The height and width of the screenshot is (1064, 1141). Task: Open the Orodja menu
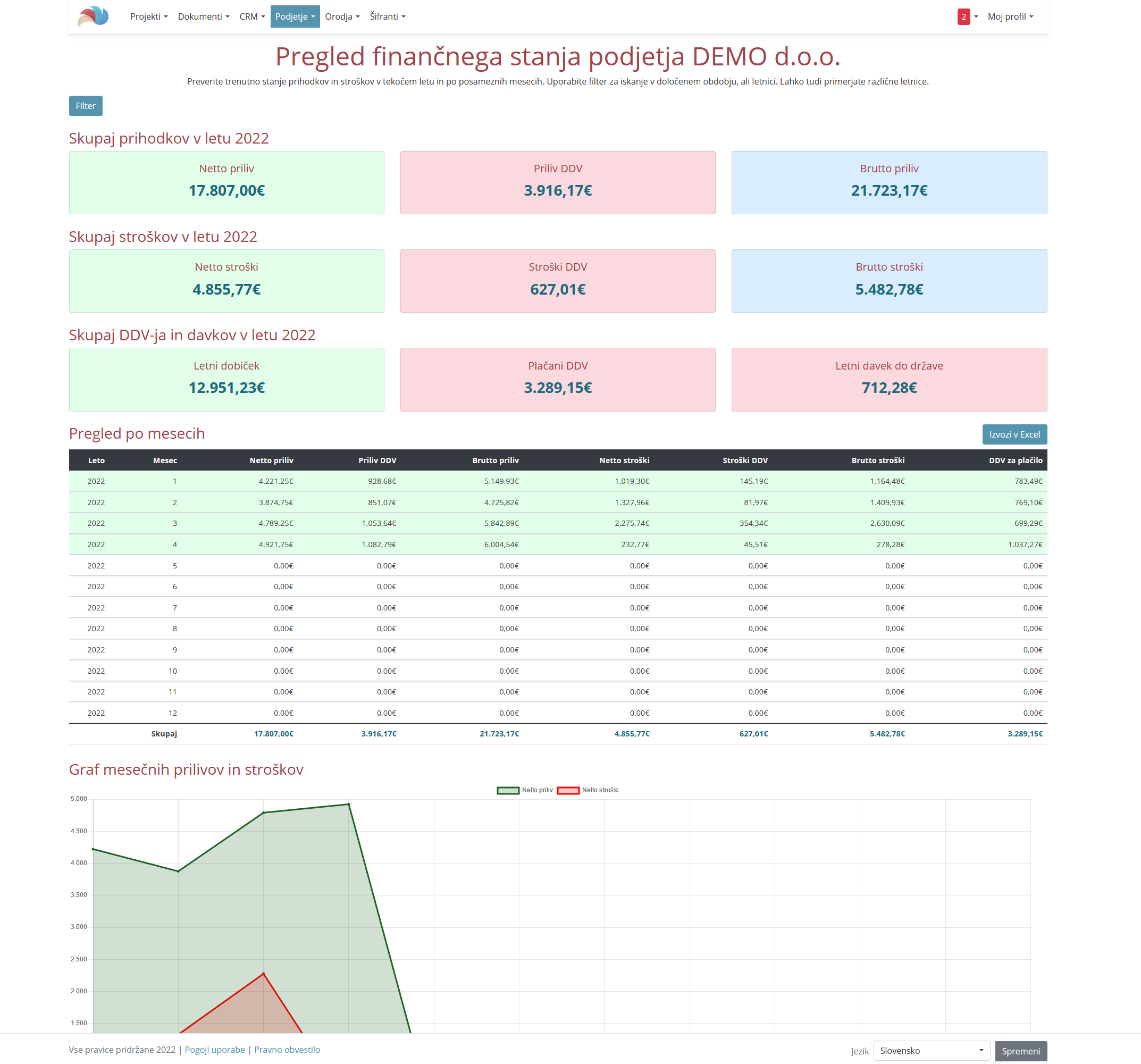tap(342, 16)
